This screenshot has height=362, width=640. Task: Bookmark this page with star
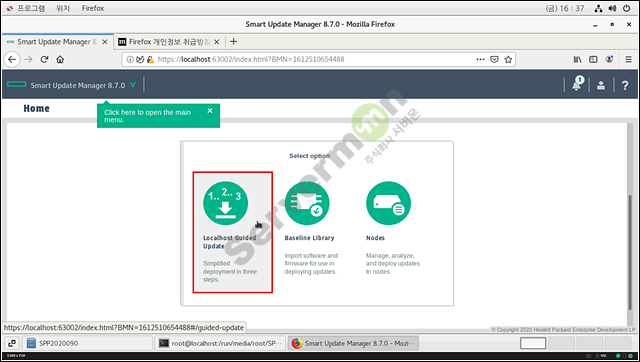[508, 60]
